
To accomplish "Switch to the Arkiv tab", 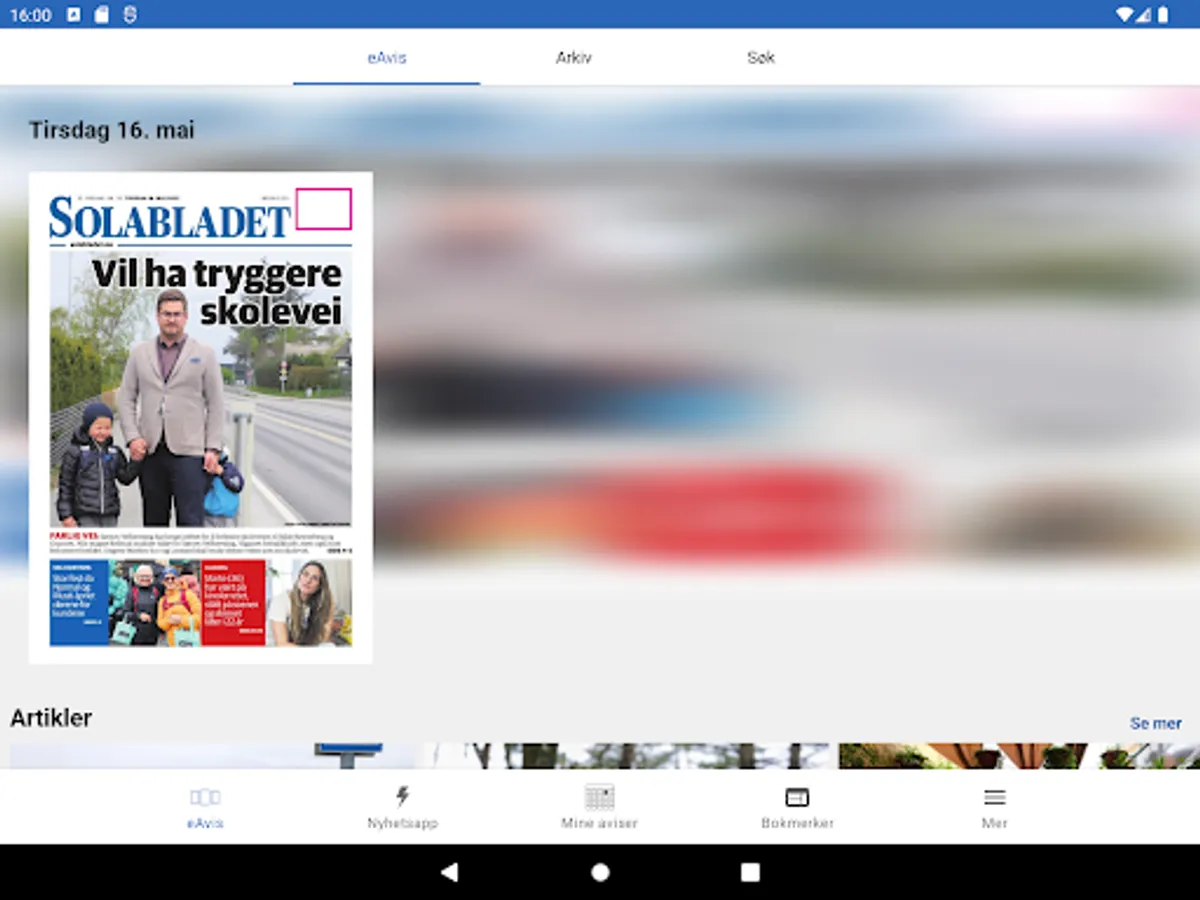I will tap(574, 58).
